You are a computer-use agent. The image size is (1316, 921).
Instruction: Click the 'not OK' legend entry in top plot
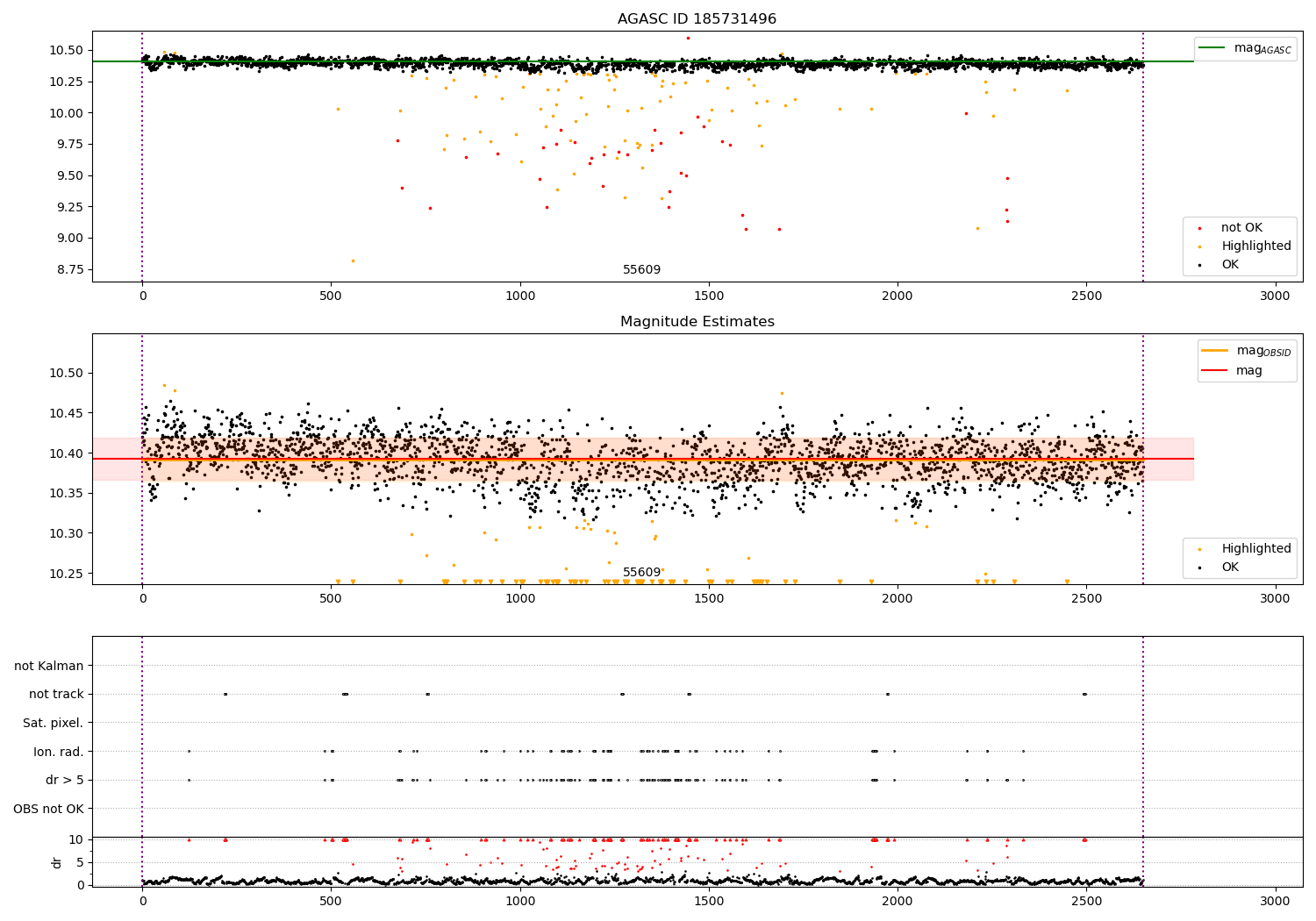[x=1241, y=228]
